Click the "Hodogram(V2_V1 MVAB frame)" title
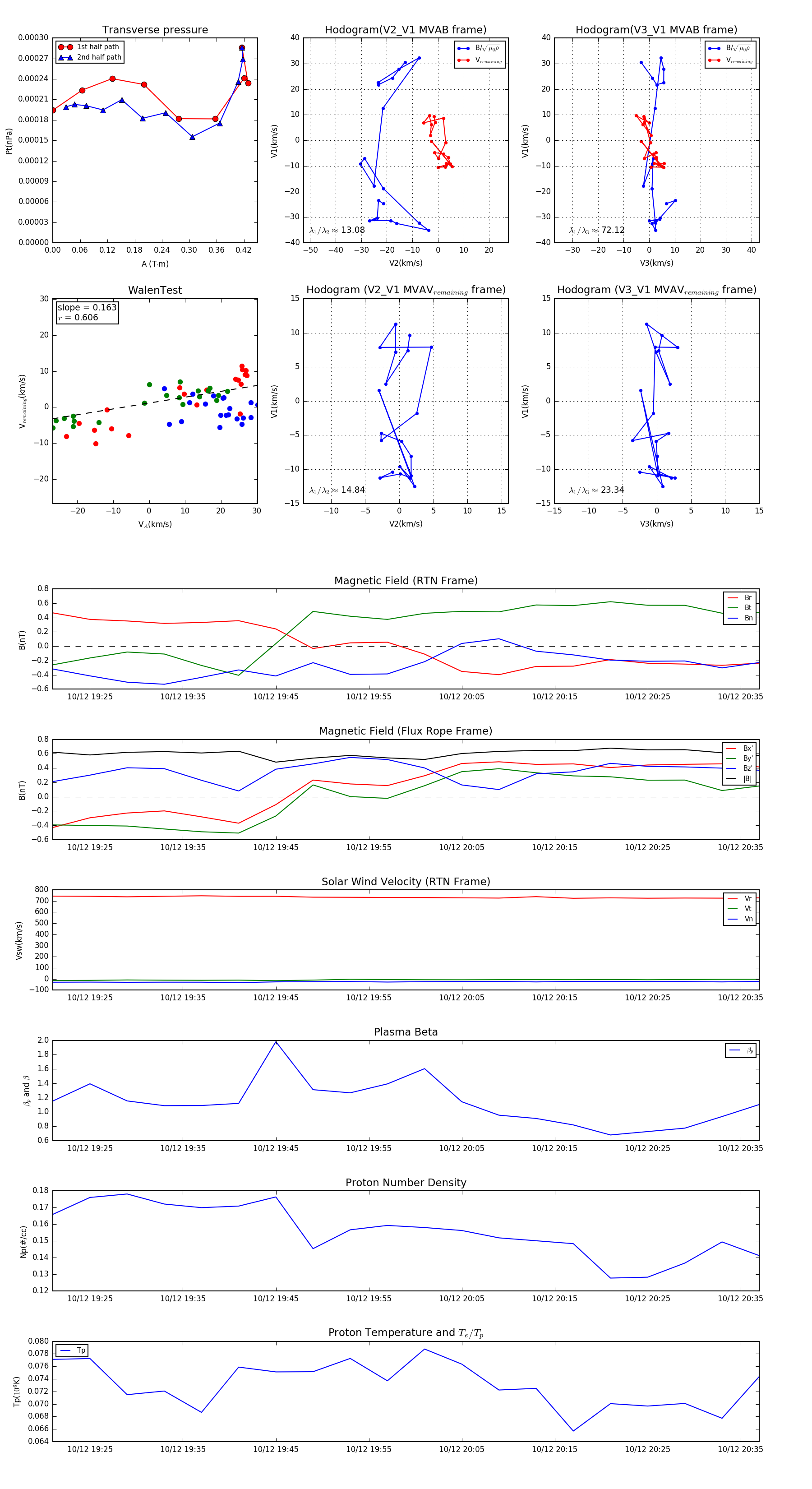The width and height of the screenshot is (812, 1489). (x=406, y=30)
